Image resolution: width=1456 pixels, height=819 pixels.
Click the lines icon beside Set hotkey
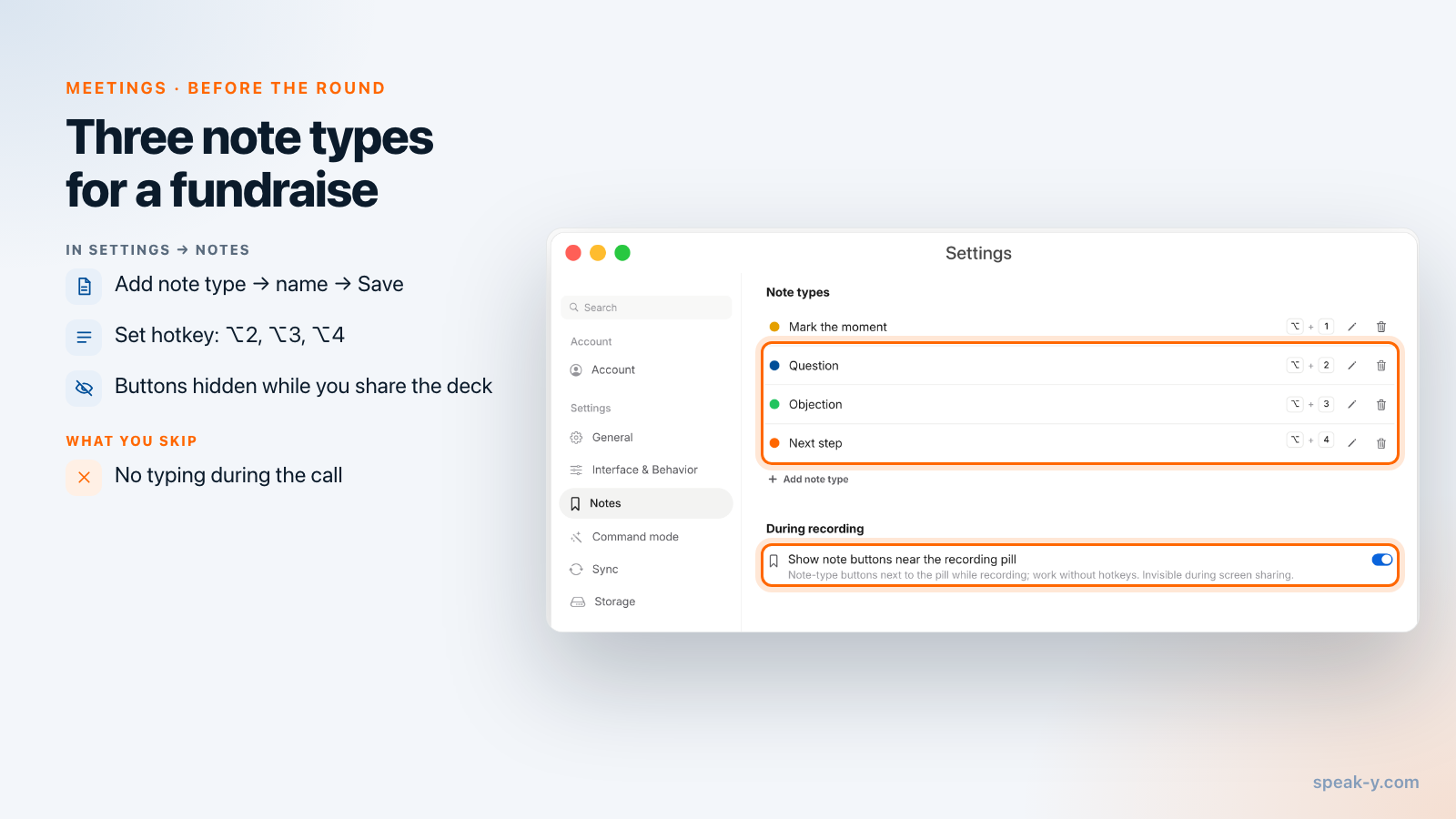84,337
